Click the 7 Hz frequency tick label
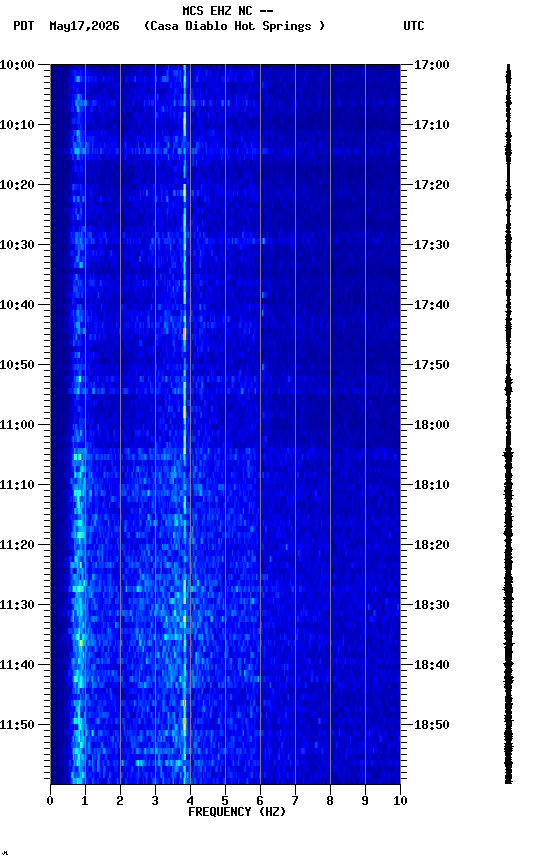The height and width of the screenshot is (864, 552). 295,801
